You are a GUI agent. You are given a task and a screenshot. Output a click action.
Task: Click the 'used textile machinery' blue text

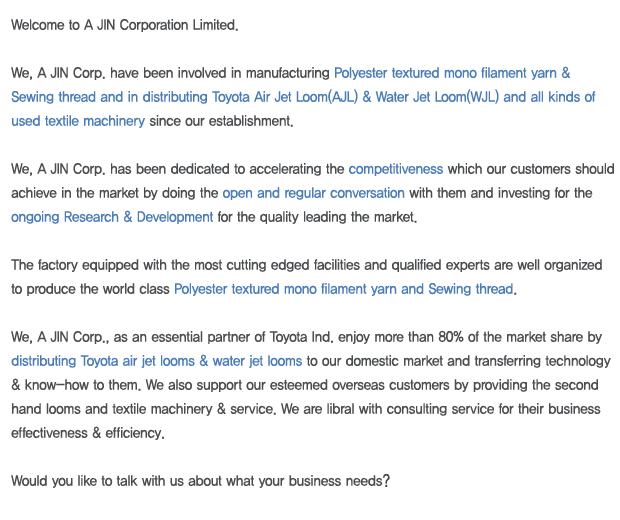(78, 121)
